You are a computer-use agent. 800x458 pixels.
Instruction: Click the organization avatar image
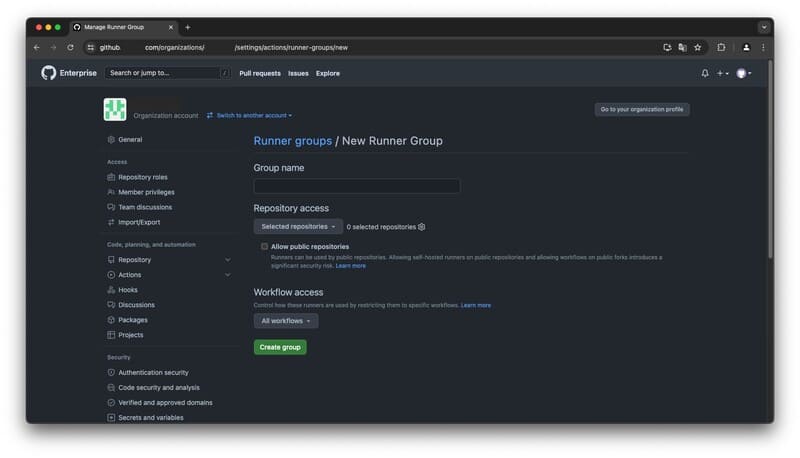[115, 110]
